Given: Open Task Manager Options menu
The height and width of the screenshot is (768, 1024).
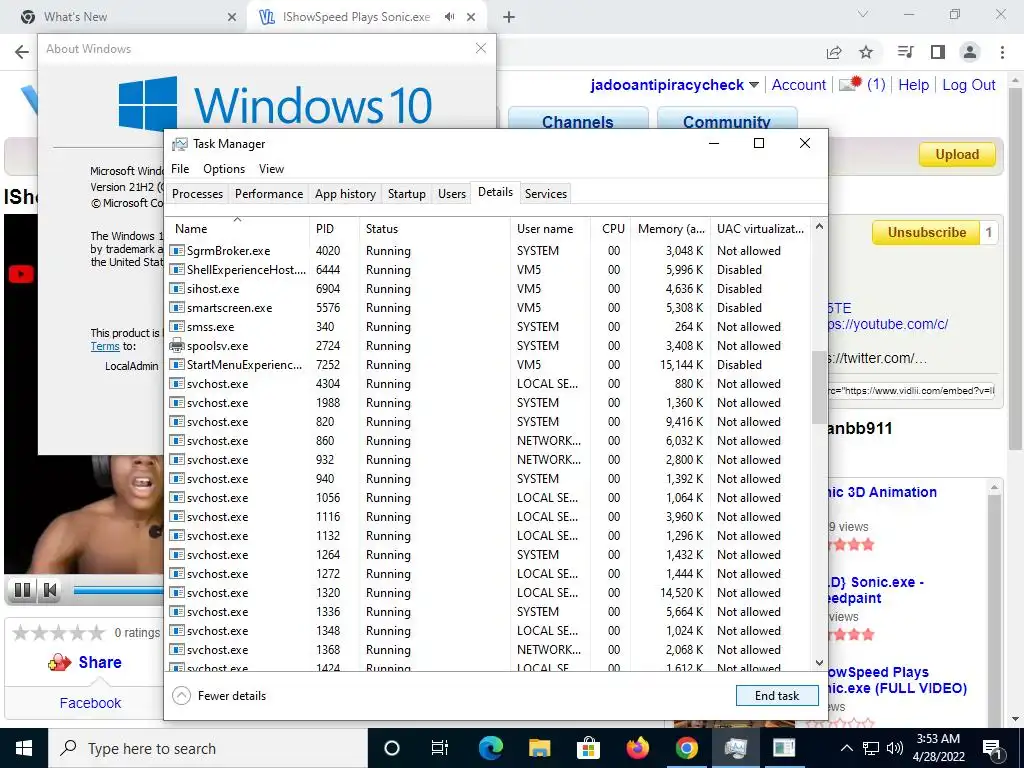Looking at the screenshot, I should (224, 168).
